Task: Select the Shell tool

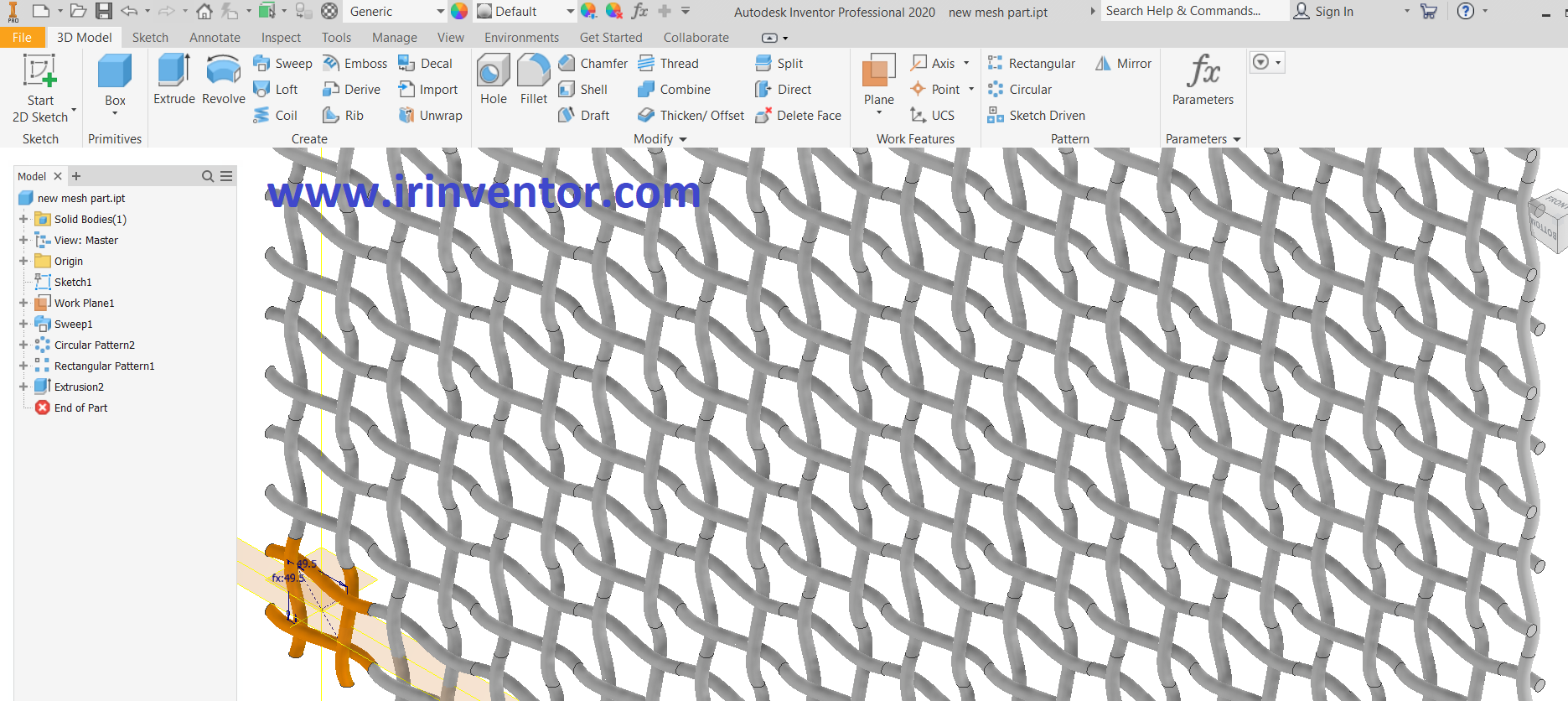Action: (x=583, y=90)
